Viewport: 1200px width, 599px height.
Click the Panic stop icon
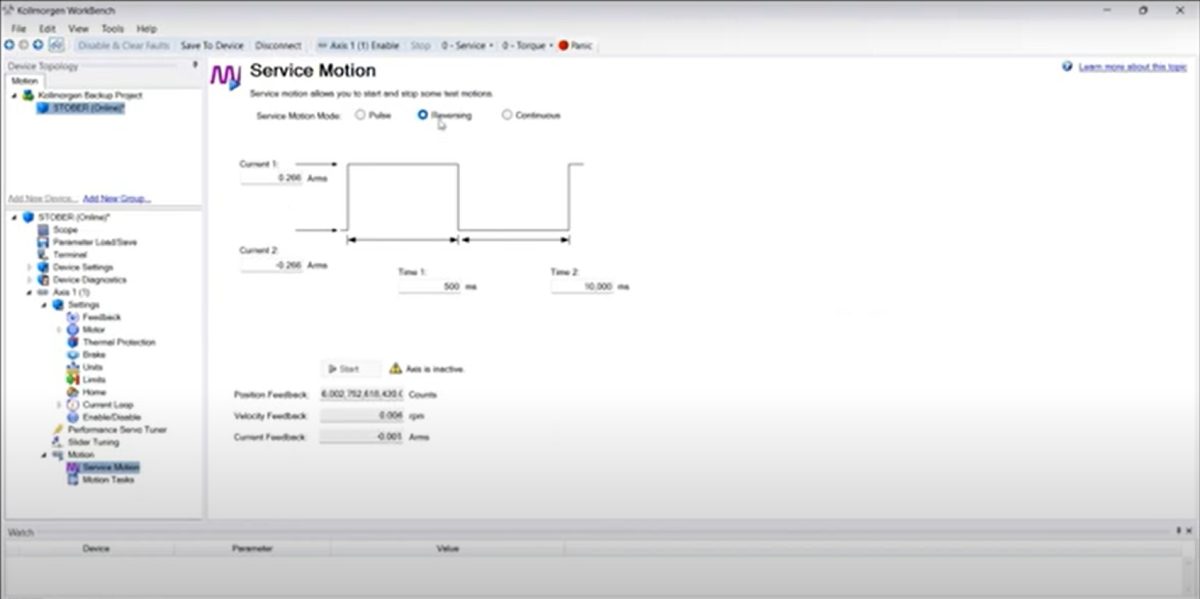point(563,46)
